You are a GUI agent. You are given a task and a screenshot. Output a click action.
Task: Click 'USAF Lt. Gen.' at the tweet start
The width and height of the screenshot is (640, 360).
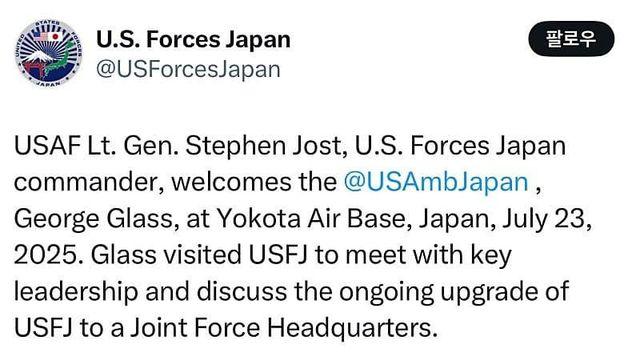pyautogui.click(x=97, y=146)
